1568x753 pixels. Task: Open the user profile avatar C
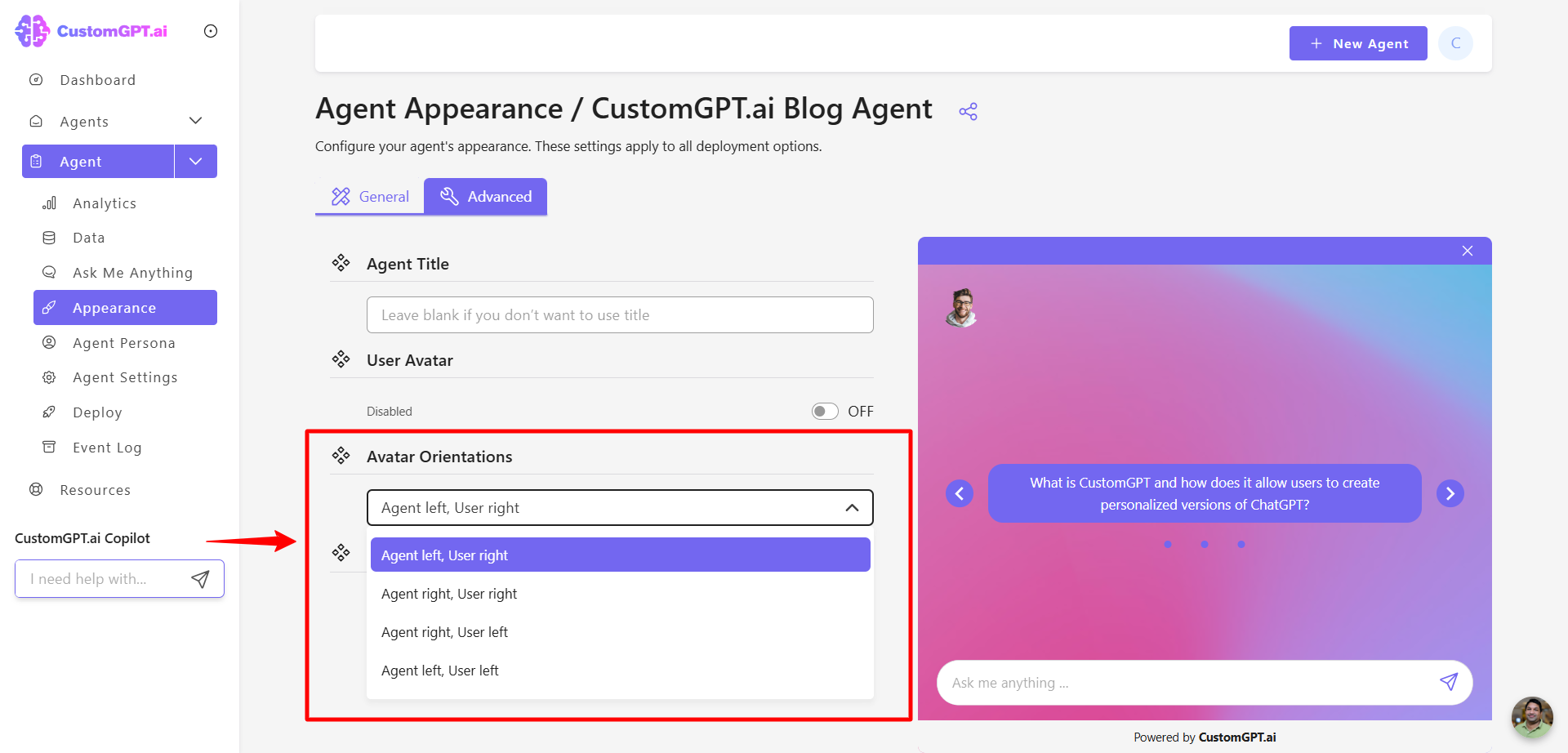coord(1455,43)
